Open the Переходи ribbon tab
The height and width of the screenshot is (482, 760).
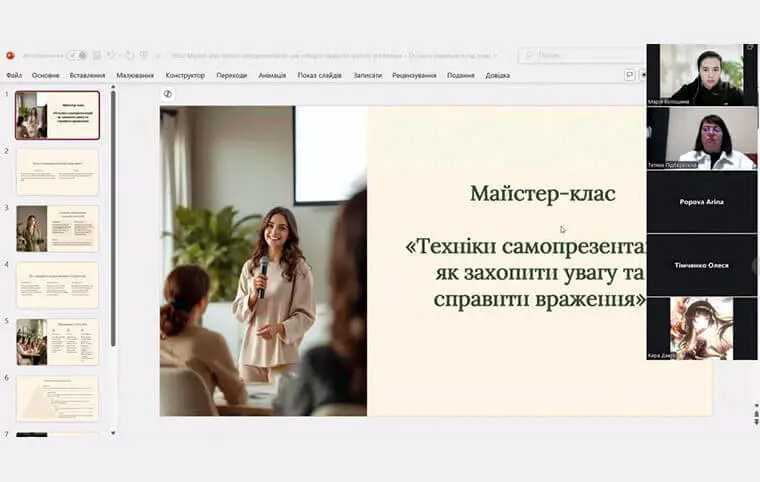point(232,75)
